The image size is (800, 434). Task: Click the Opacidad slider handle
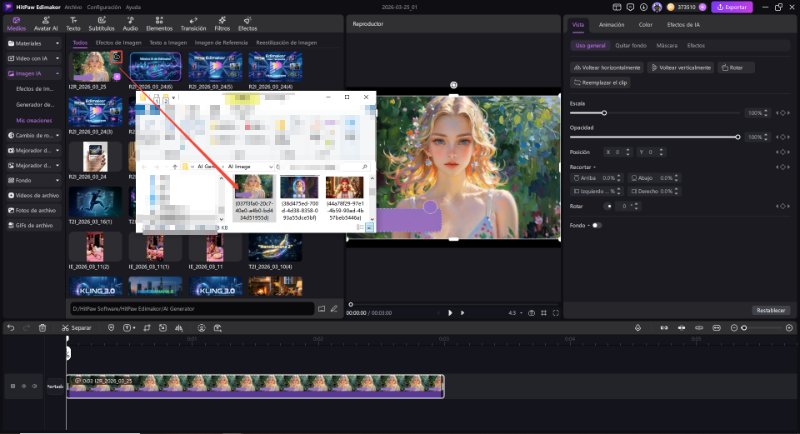738,136
